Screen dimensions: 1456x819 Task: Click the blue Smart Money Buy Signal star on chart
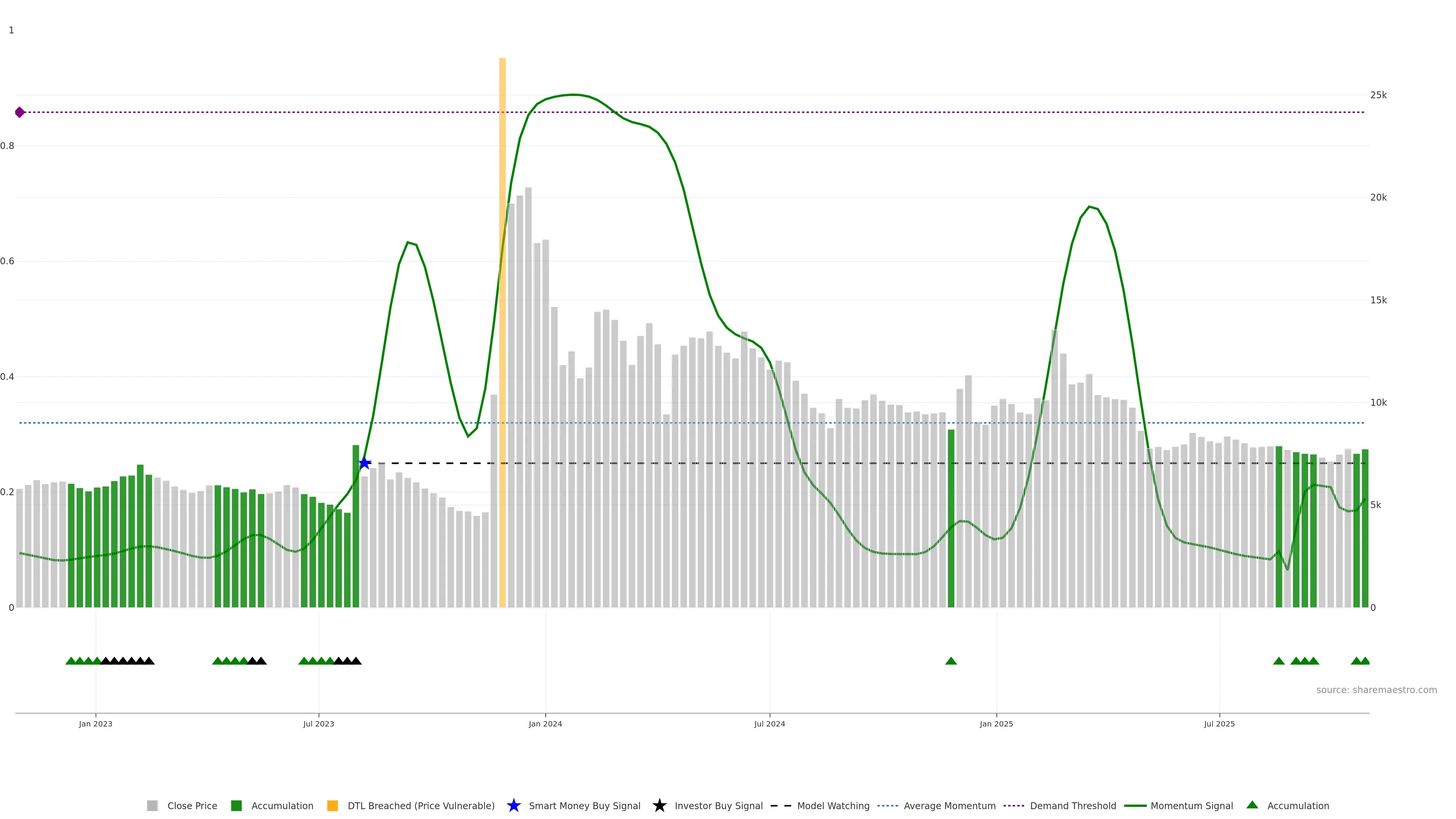364,463
